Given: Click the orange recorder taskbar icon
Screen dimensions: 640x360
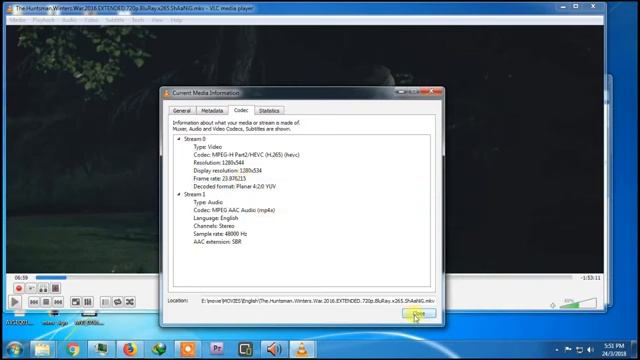Looking at the screenshot, I should point(188,349).
